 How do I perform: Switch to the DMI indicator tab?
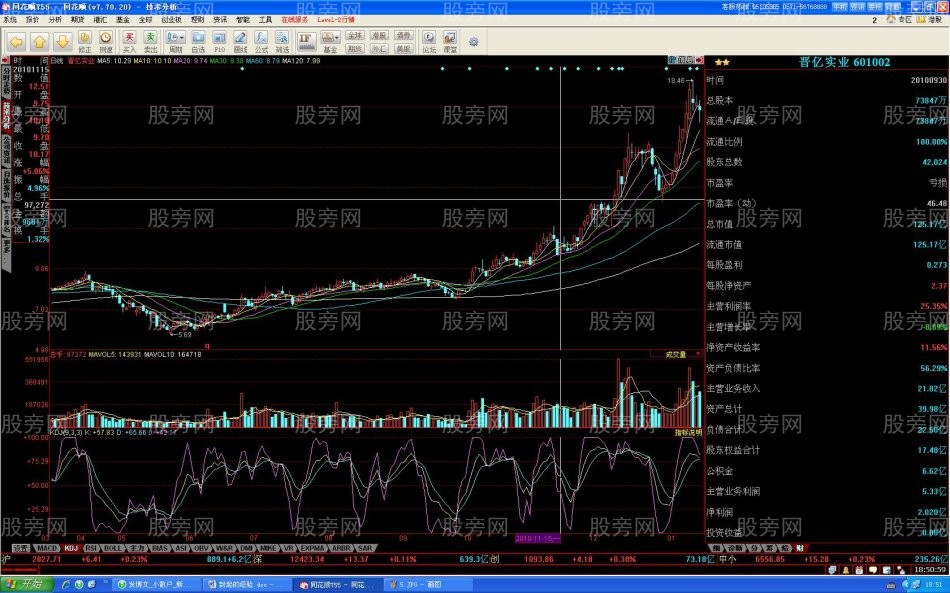tap(246, 548)
